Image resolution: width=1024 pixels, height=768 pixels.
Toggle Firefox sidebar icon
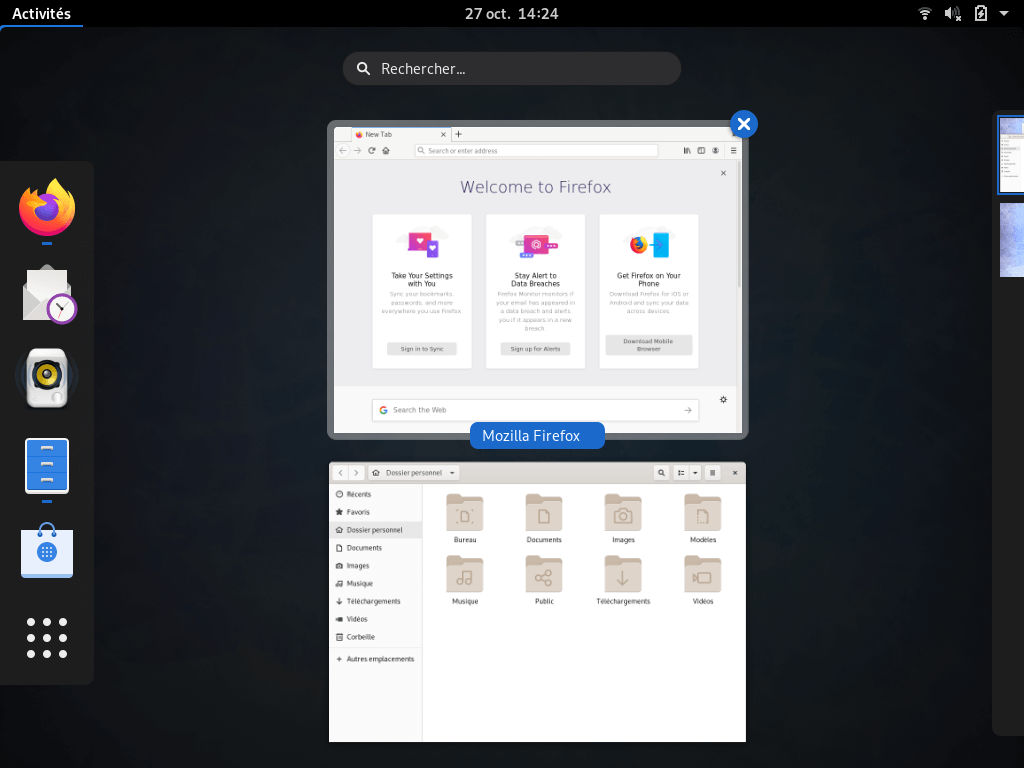click(x=701, y=150)
